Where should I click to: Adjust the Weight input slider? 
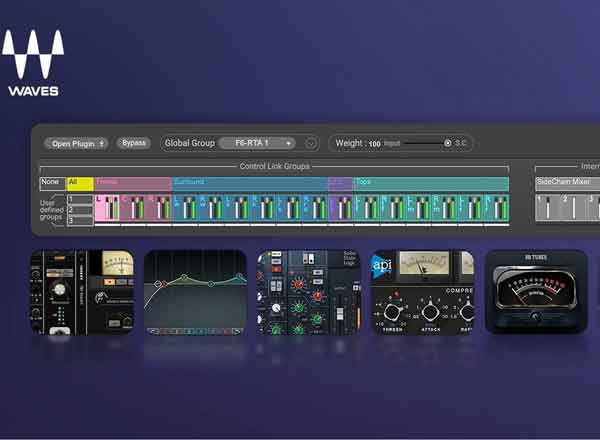pos(420,144)
